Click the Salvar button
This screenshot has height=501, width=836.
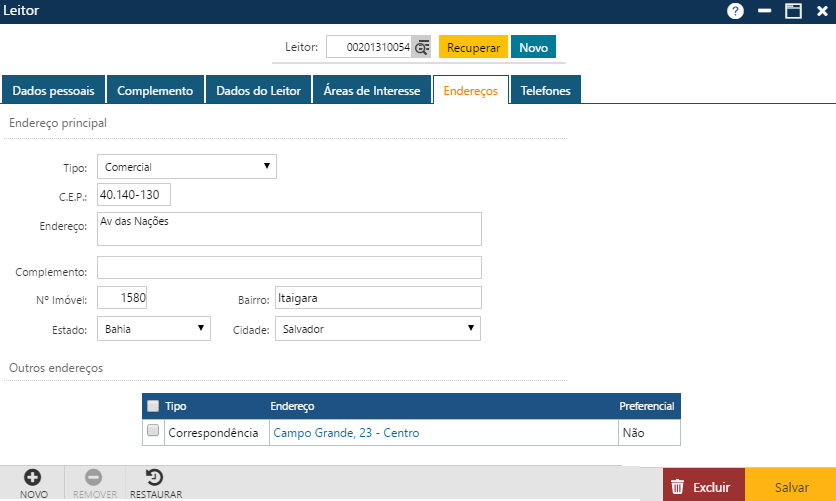tap(791, 487)
